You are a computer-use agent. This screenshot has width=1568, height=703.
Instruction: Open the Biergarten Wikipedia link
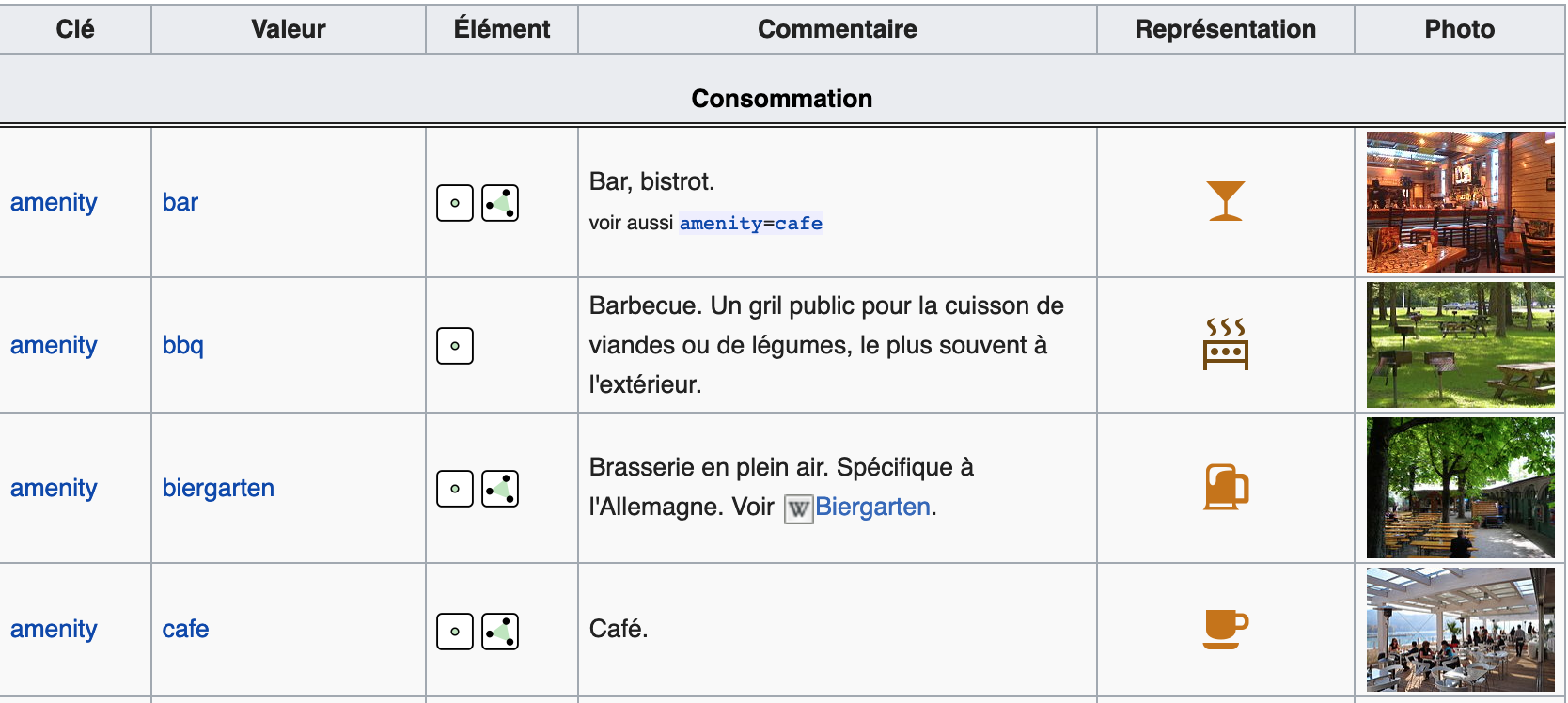click(872, 507)
